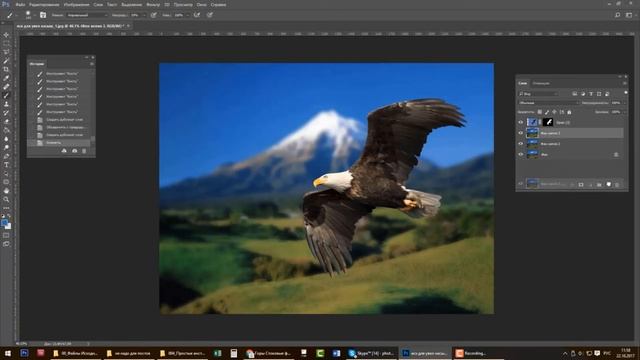The height and width of the screenshot is (360, 640).
Task: Select the History Brush tool
Action: [6, 113]
